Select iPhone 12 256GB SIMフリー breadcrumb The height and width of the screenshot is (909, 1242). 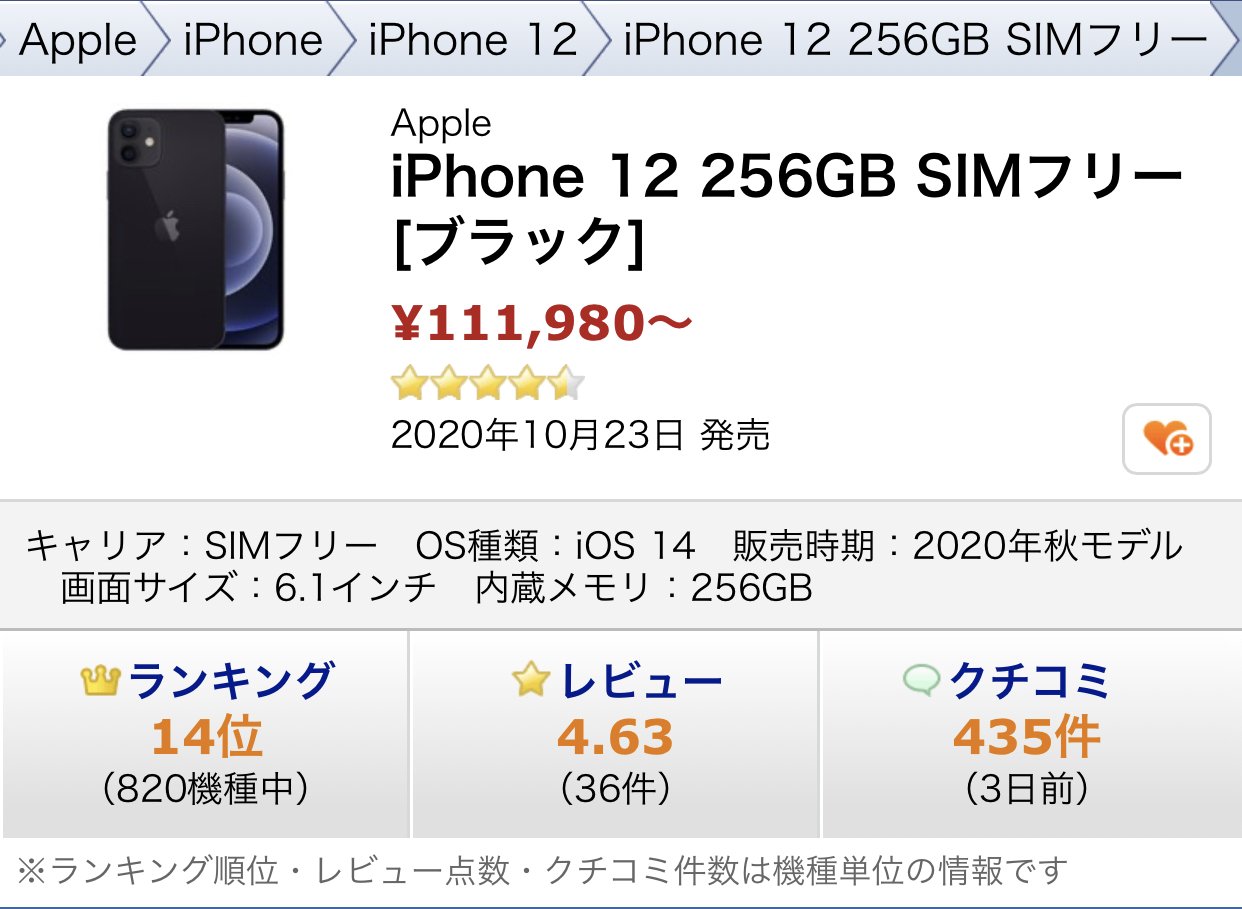[914, 40]
